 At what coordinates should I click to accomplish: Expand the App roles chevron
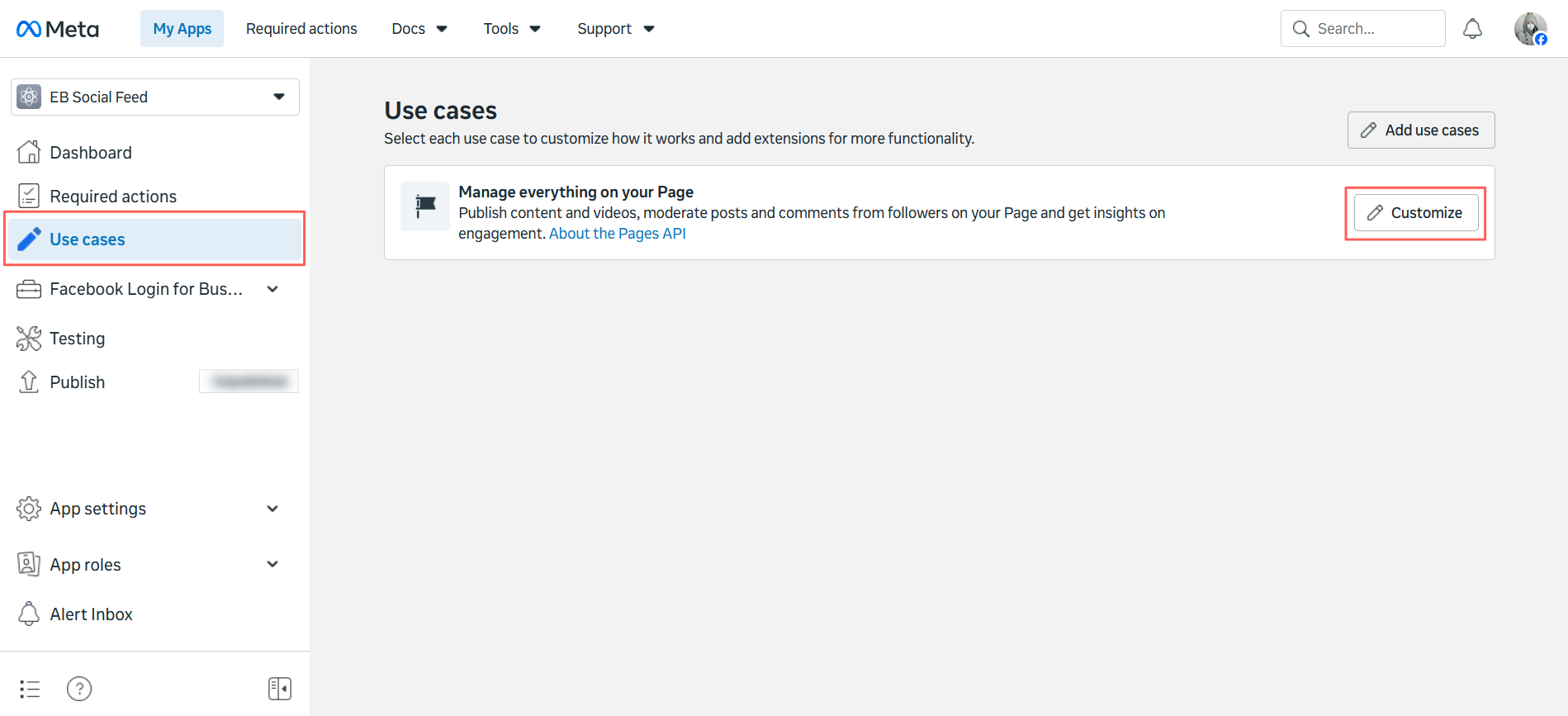click(x=272, y=564)
